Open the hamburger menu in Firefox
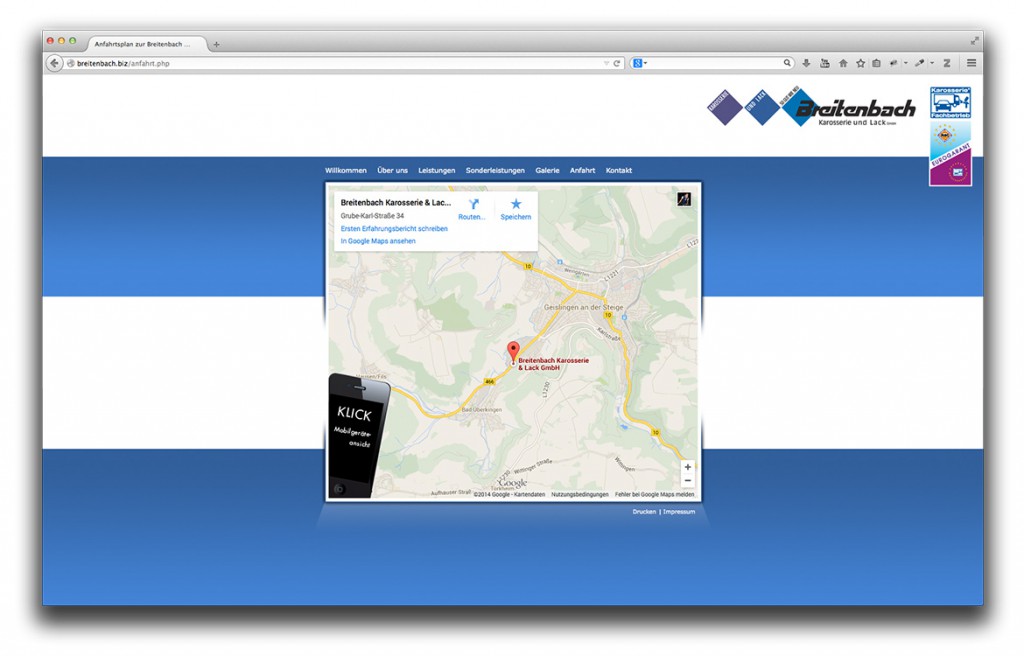Viewport: 1024px width, 656px height. (971, 63)
